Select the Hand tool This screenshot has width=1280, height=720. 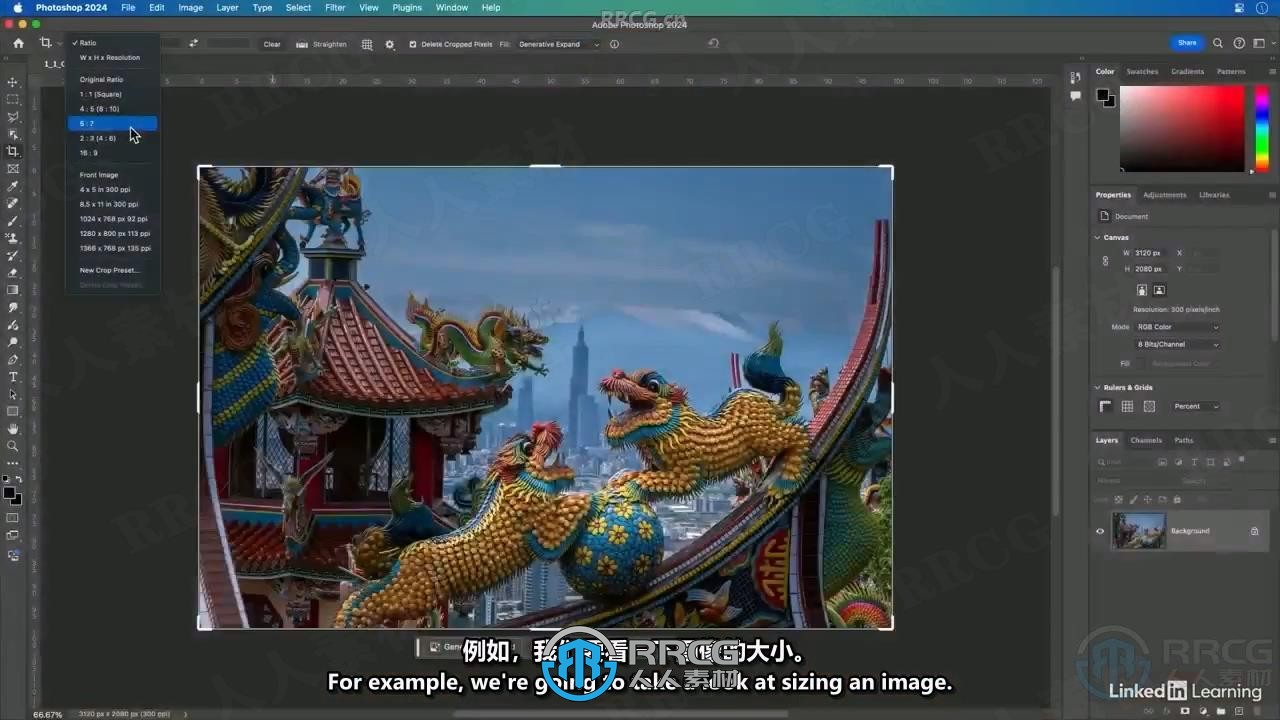[13, 429]
